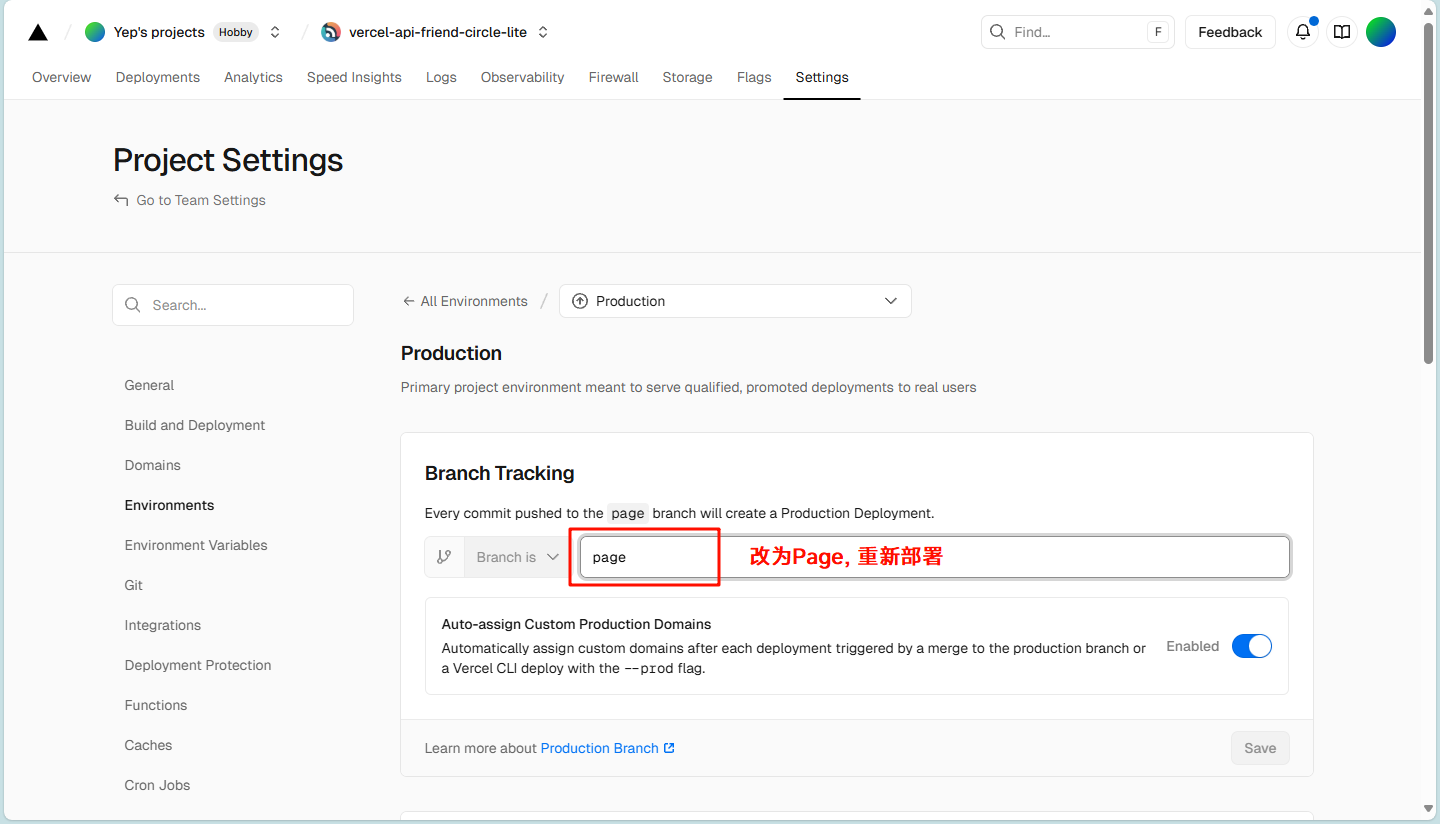This screenshot has height=824, width=1440.
Task: Expand the Production environment dropdown
Action: (x=735, y=301)
